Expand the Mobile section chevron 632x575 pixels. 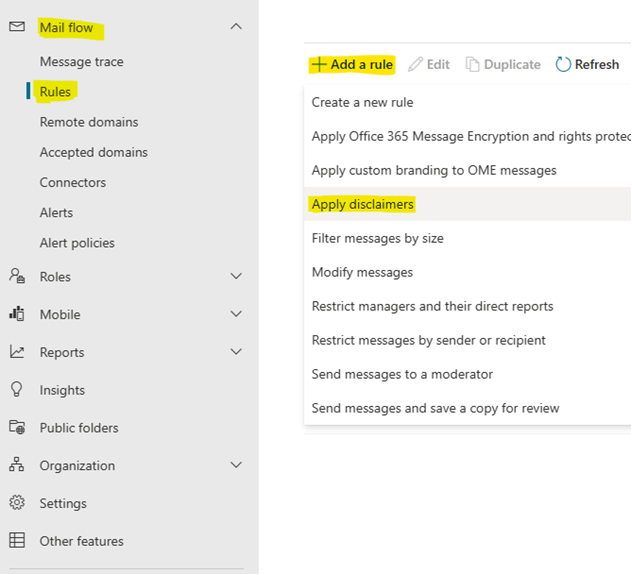(x=236, y=313)
